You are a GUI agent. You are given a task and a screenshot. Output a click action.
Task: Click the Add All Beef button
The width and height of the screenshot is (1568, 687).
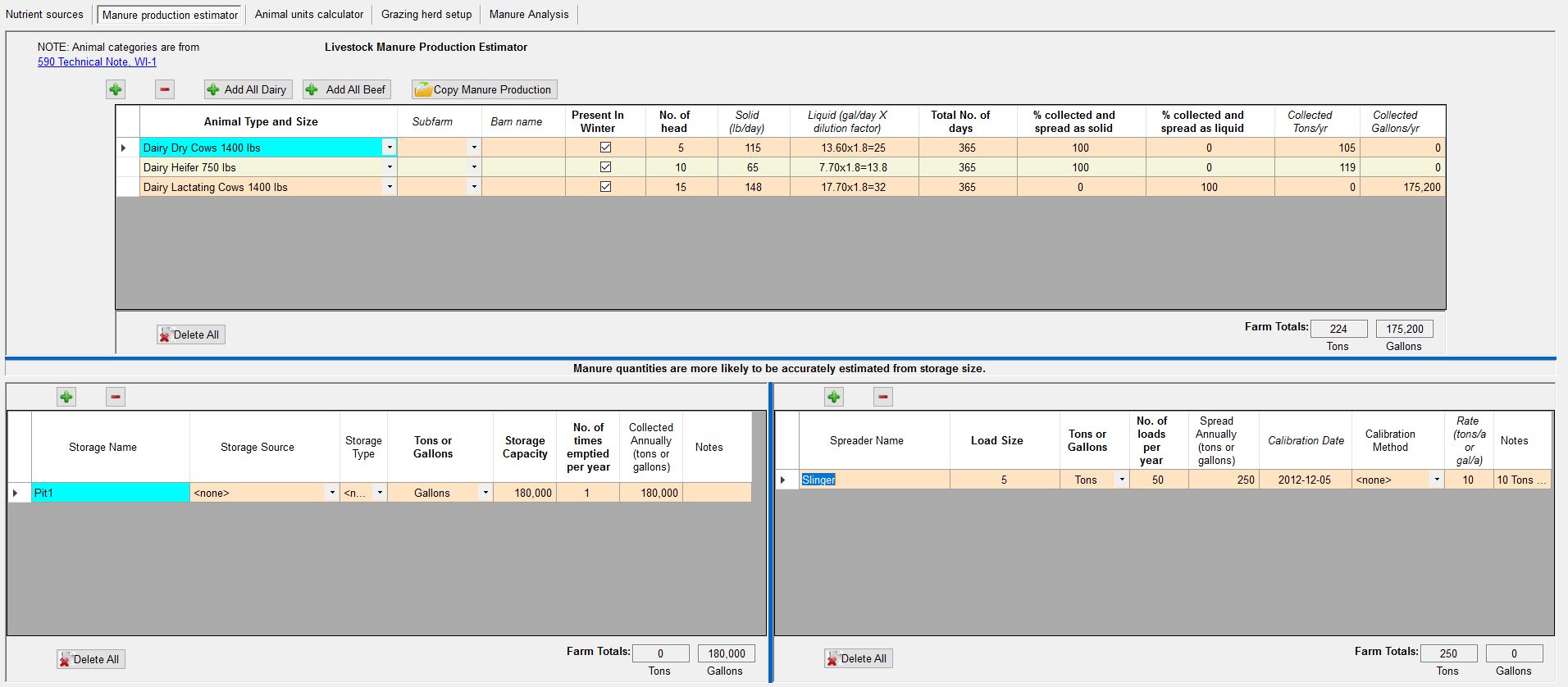[x=346, y=89]
